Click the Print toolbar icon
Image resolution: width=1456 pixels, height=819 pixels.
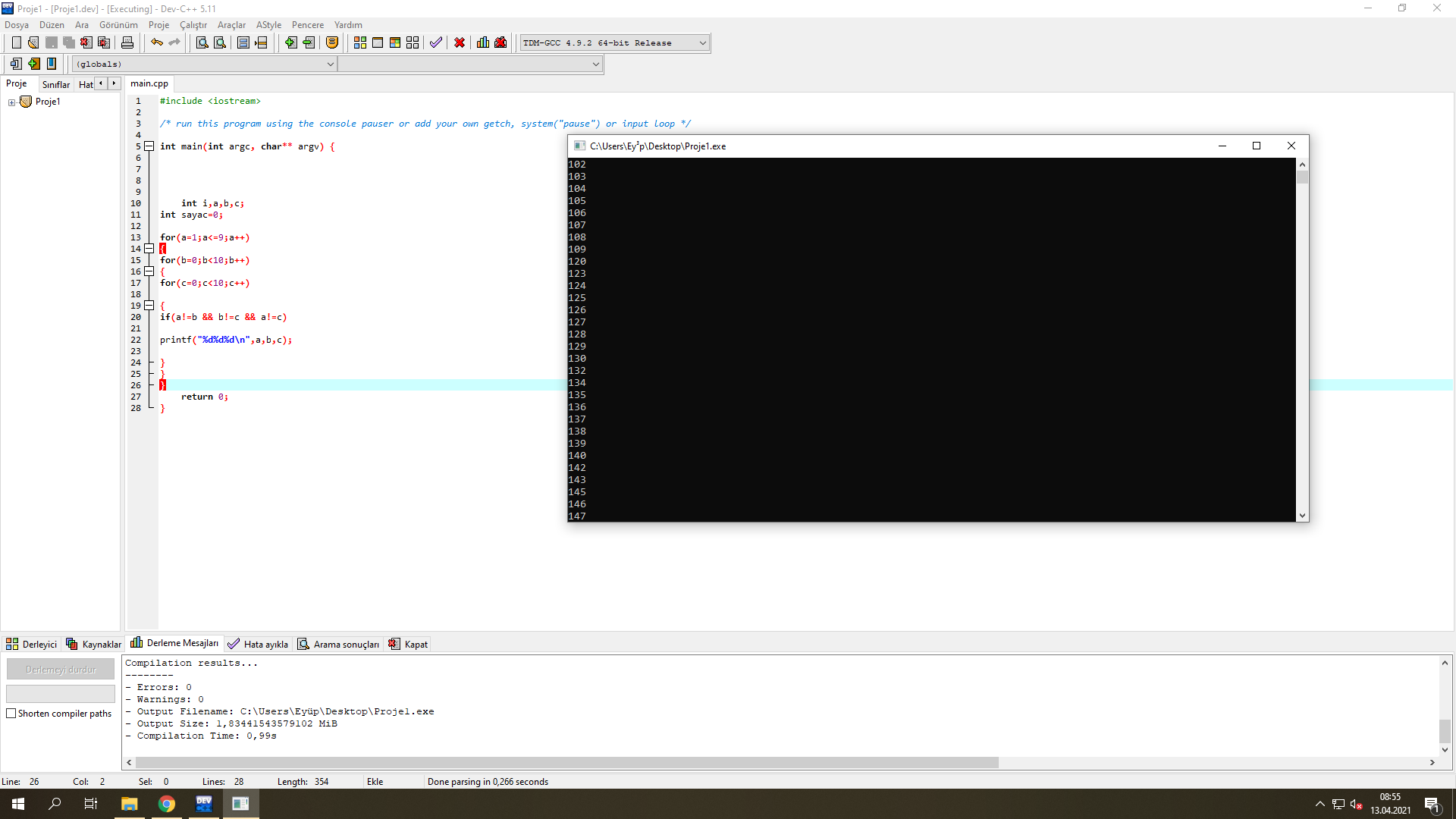(x=127, y=43)
